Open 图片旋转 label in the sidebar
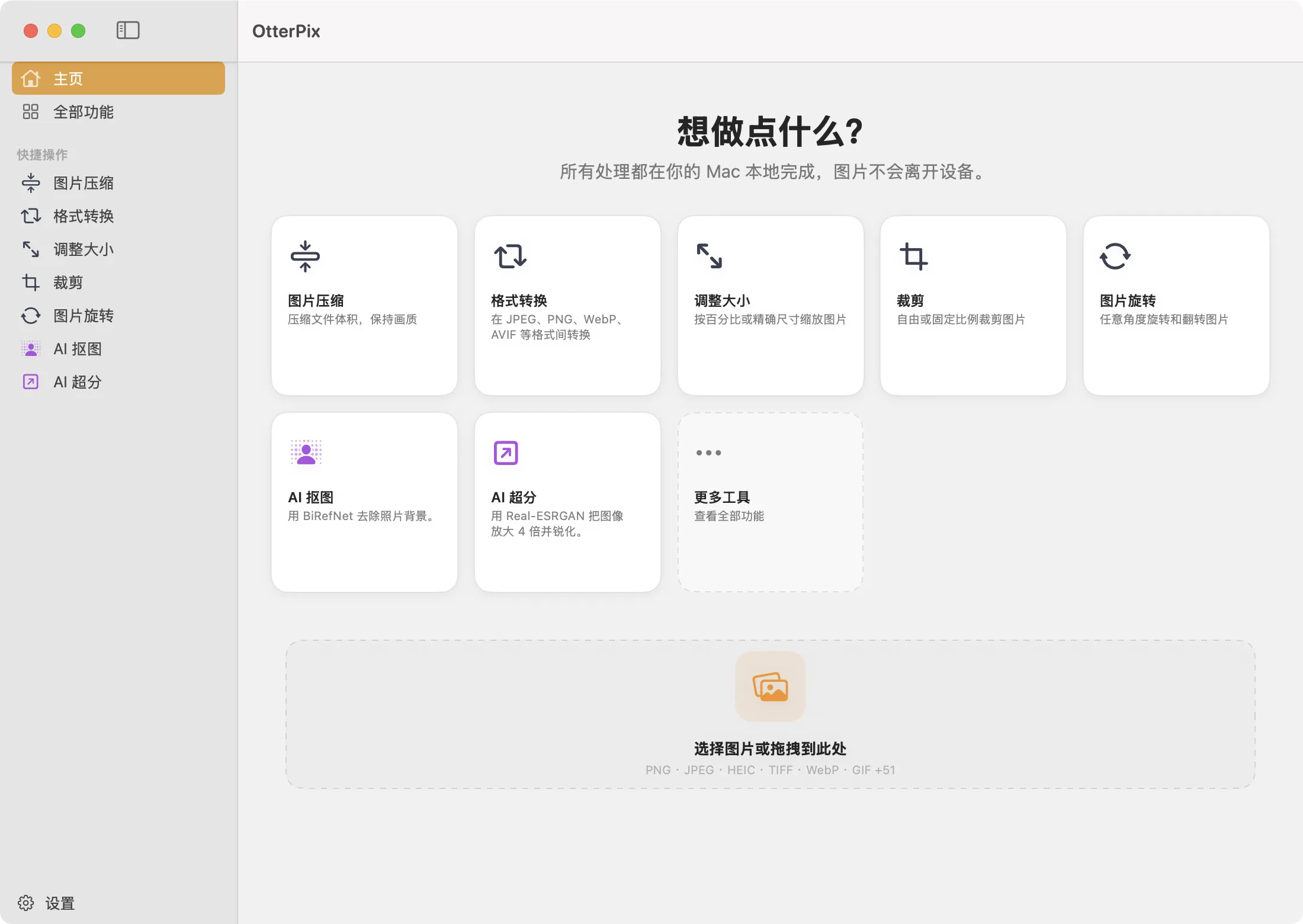 click(84, 316)
